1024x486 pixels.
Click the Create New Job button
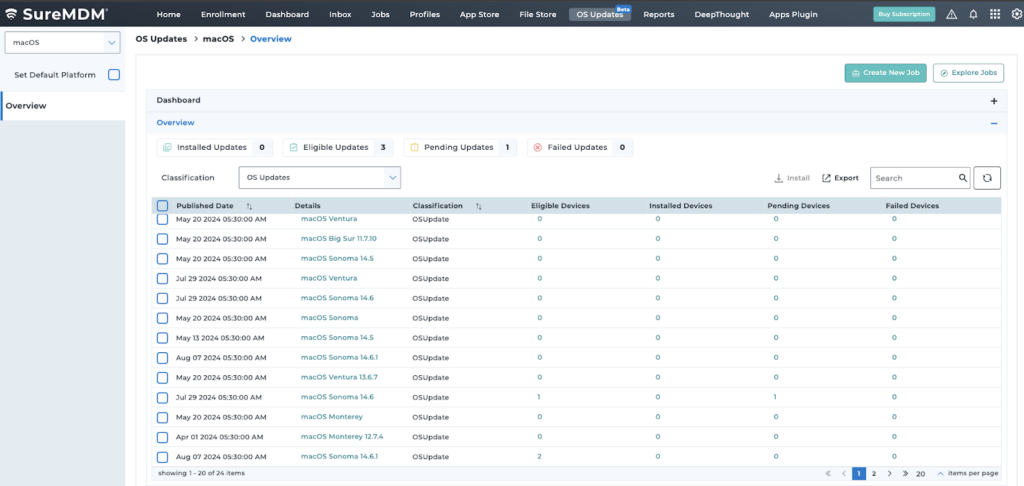(x=886, y=73)
